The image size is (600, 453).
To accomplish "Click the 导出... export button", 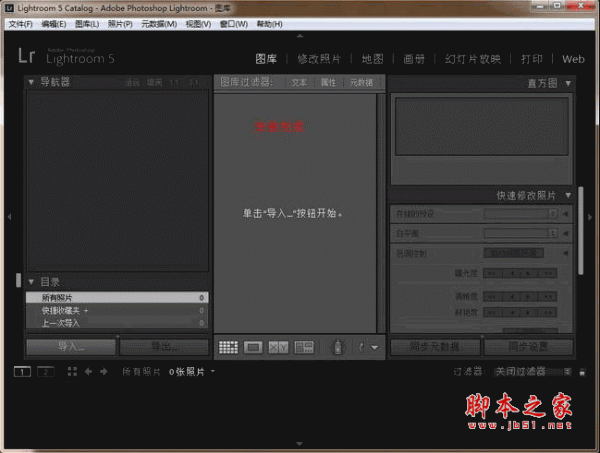I will (164, 347).
